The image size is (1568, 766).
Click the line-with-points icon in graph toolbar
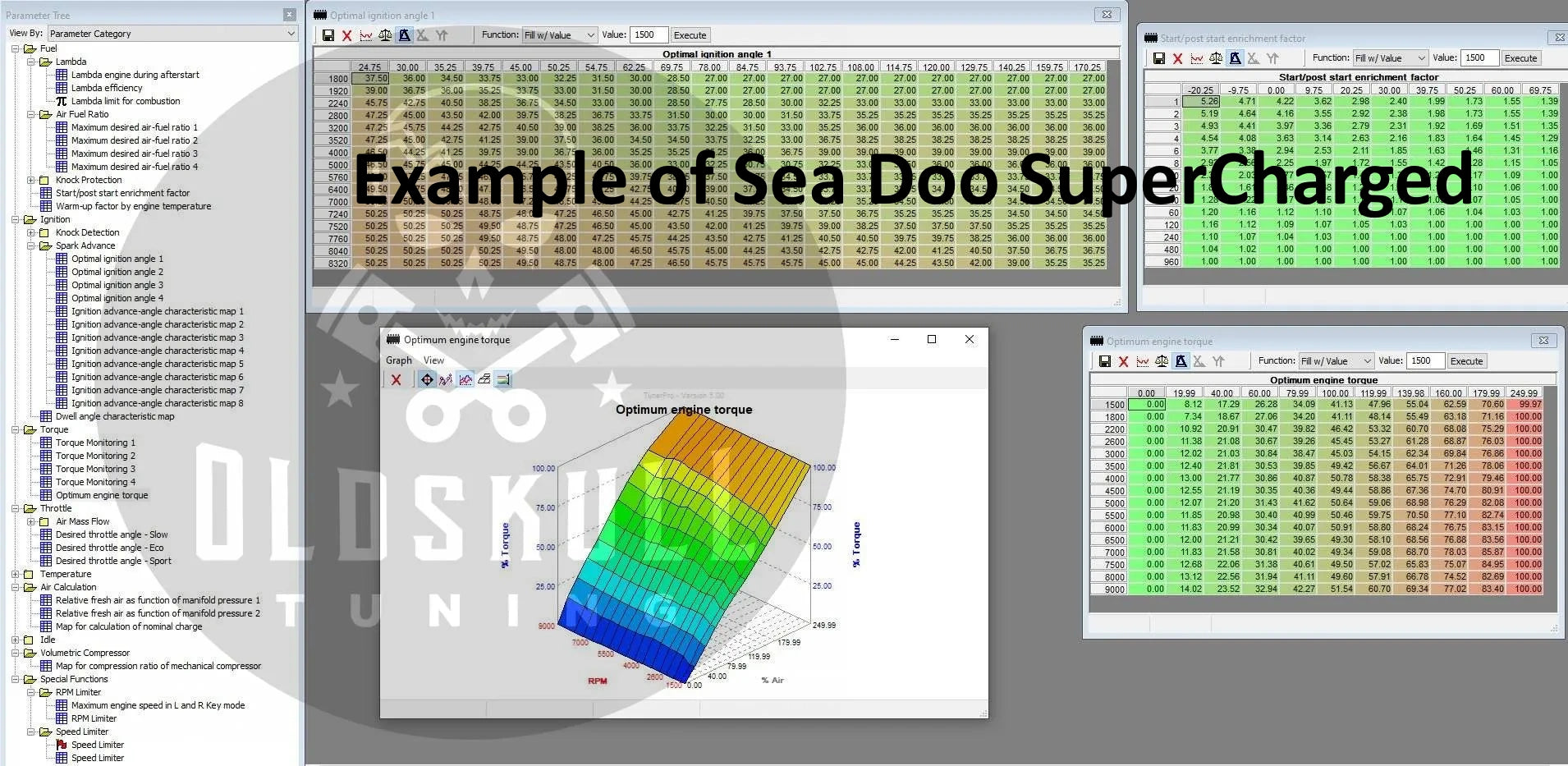[446, 379]
